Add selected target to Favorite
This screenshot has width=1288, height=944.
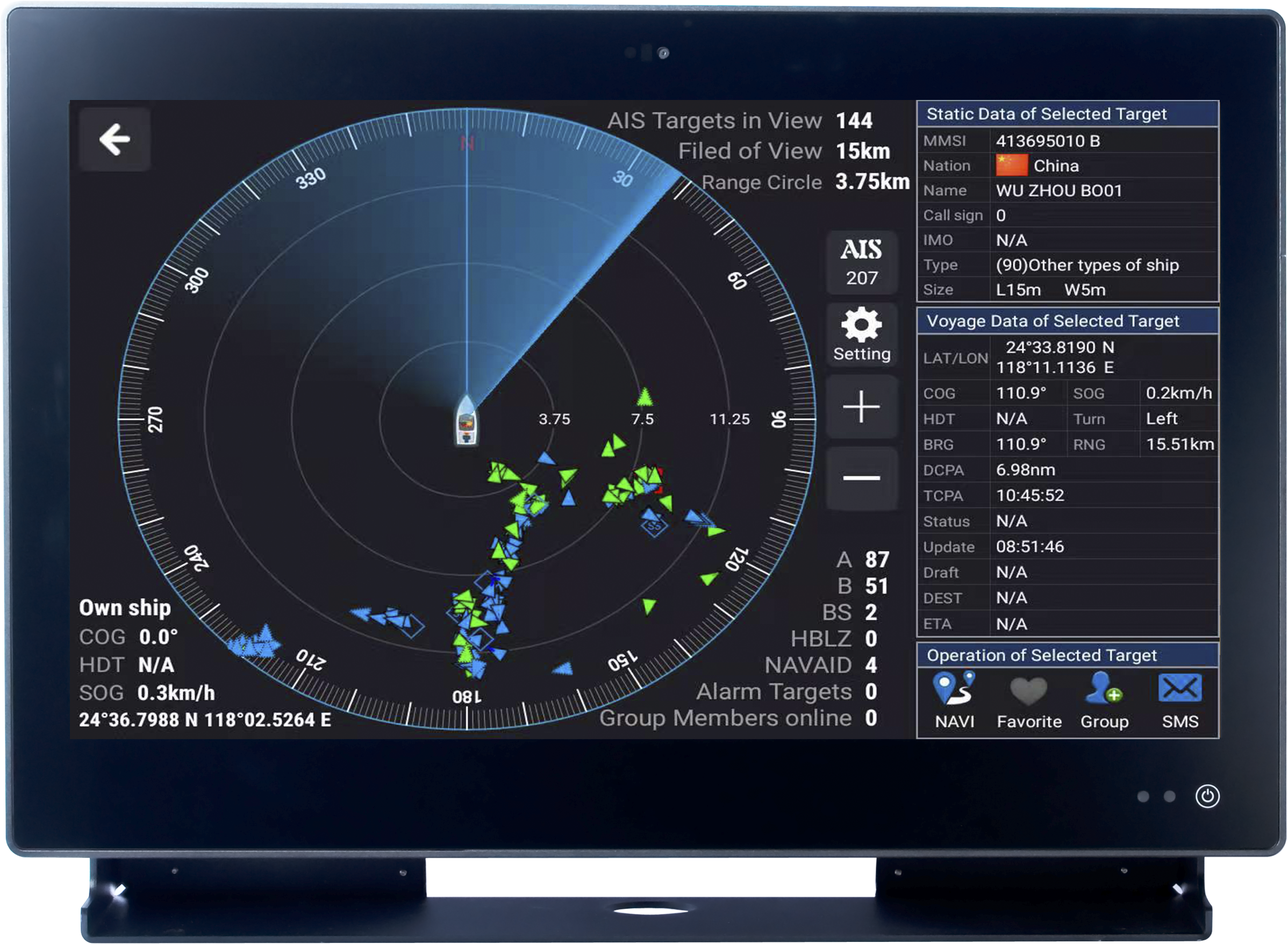click(x=1028, y=703)
